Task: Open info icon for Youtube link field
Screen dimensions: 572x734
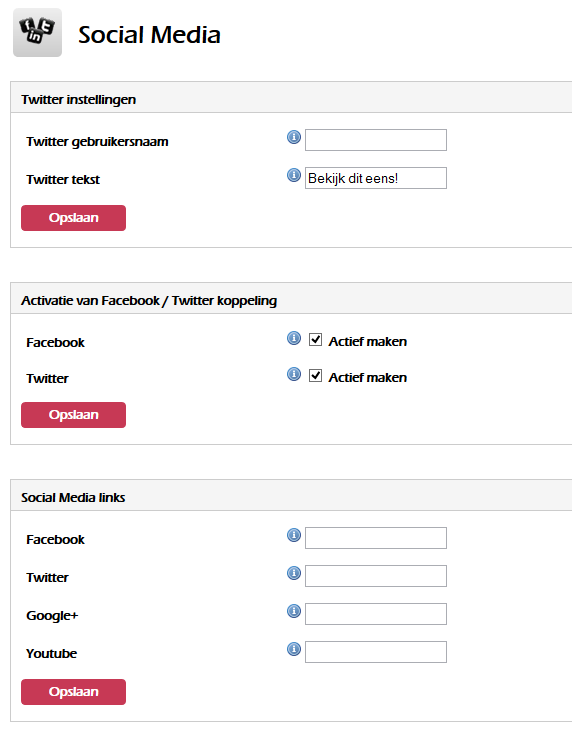Action: point(294,649)
